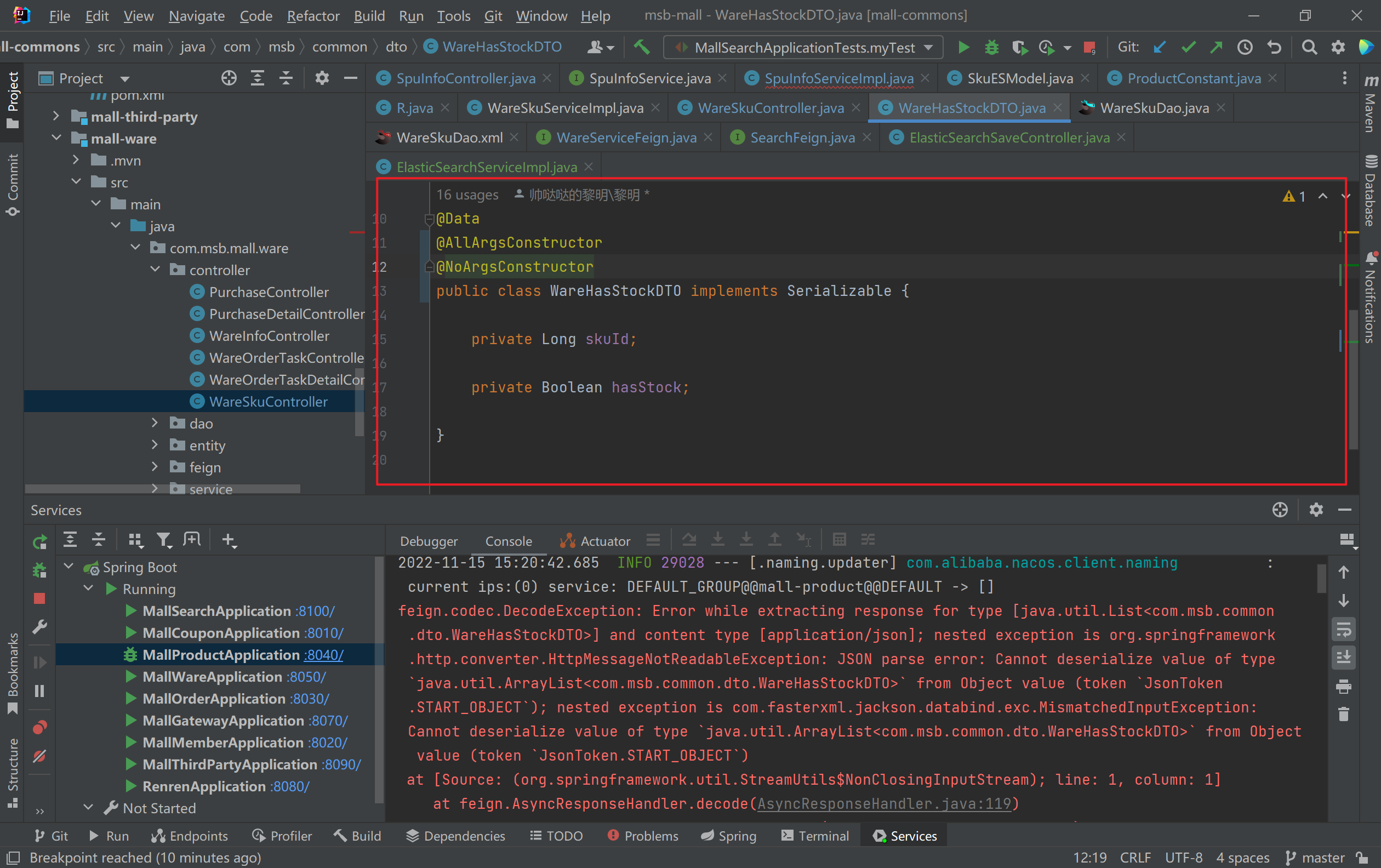
Task: Stop the running application with the red square
Action: [x=39, y=598]
